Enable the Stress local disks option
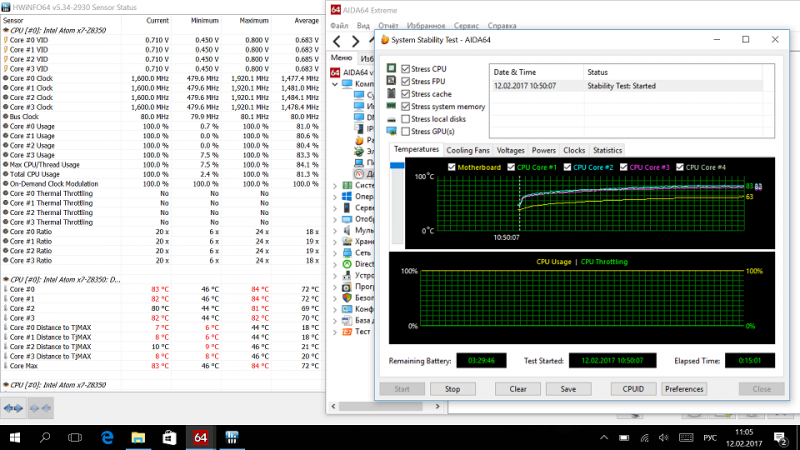Viewport: 800px width, 450px height. [x=405, y=118]
